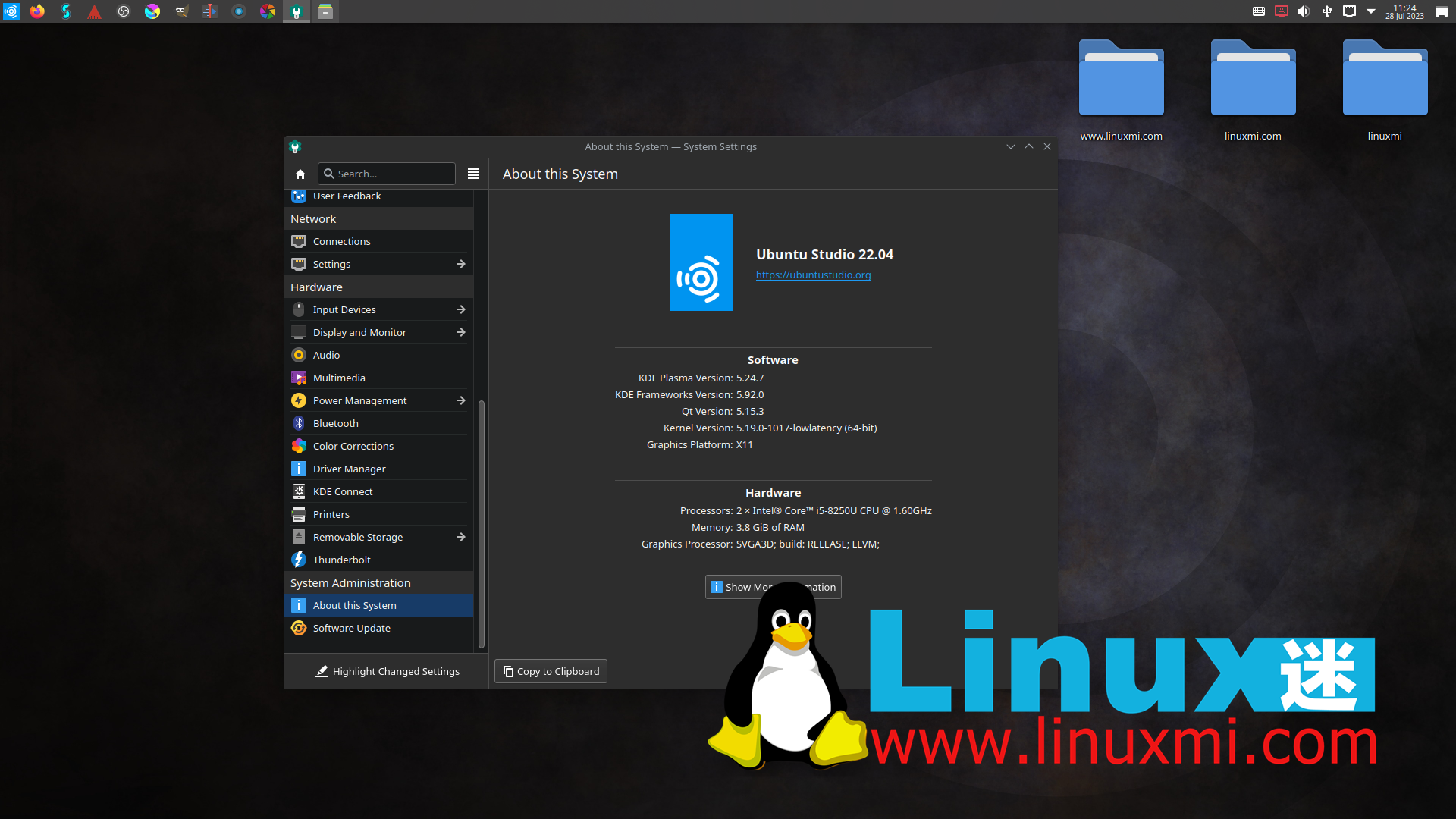The width and height of the screenshot is (1456, 819).
Task: Open Color Corrections icon
Action: pos(299,446)
